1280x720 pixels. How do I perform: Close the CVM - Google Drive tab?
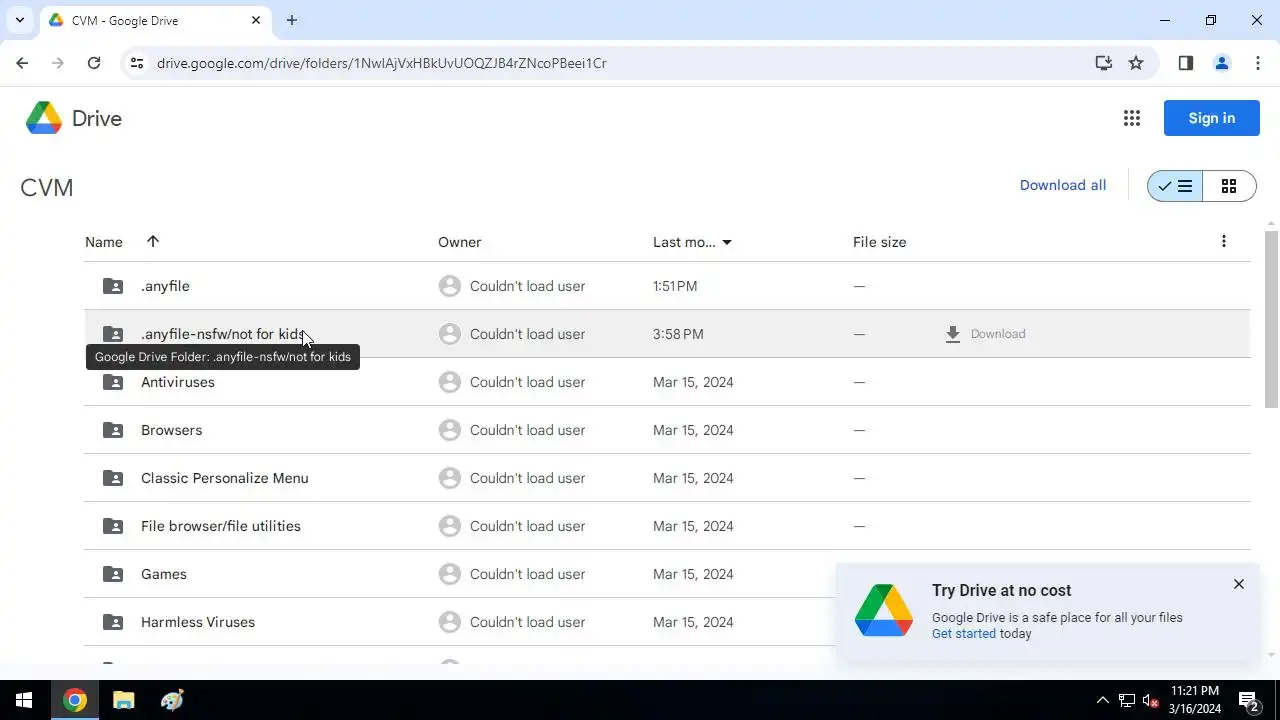[257, 20]
